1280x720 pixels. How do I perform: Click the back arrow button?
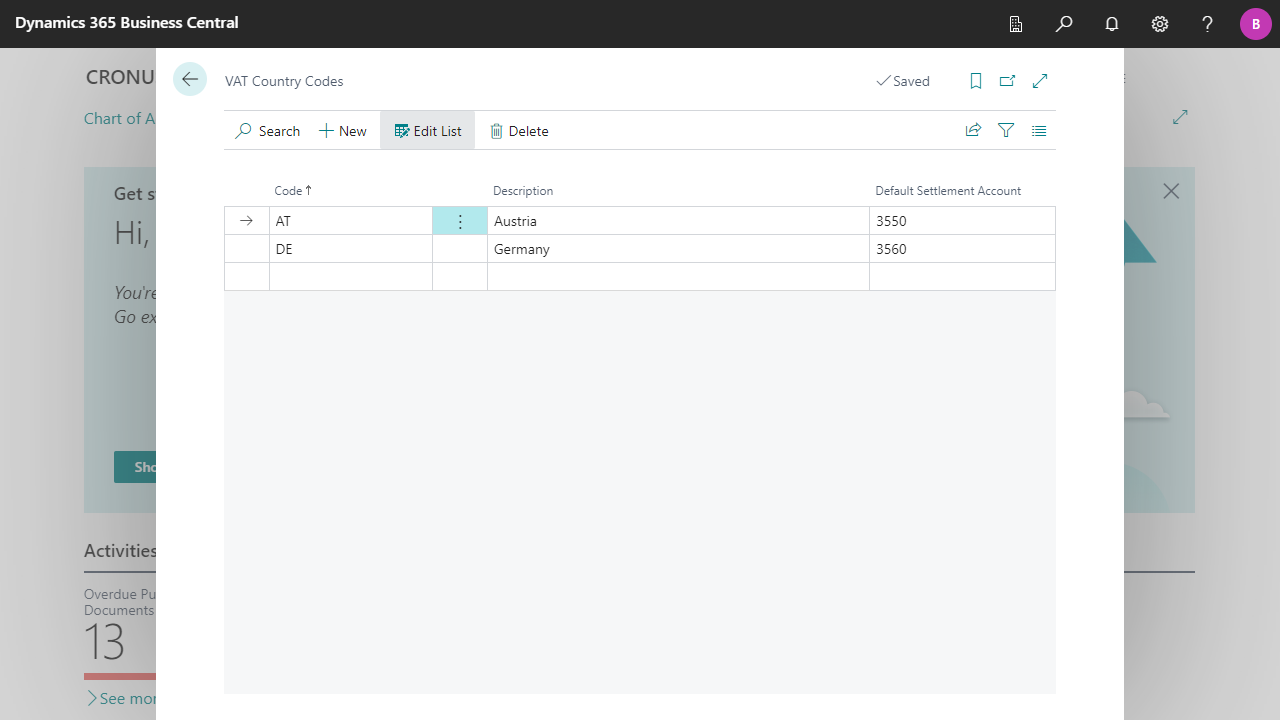pos(190,80)
